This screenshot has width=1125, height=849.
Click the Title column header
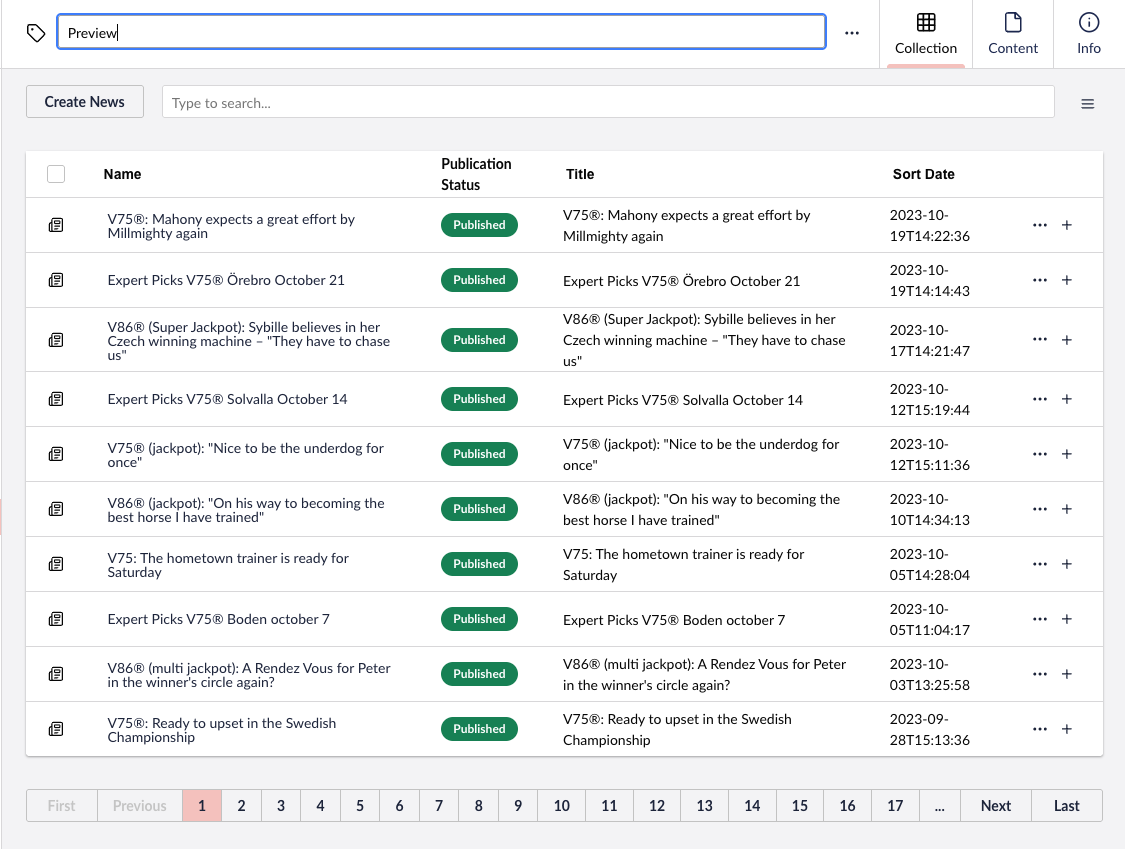(x=580, y=174)
